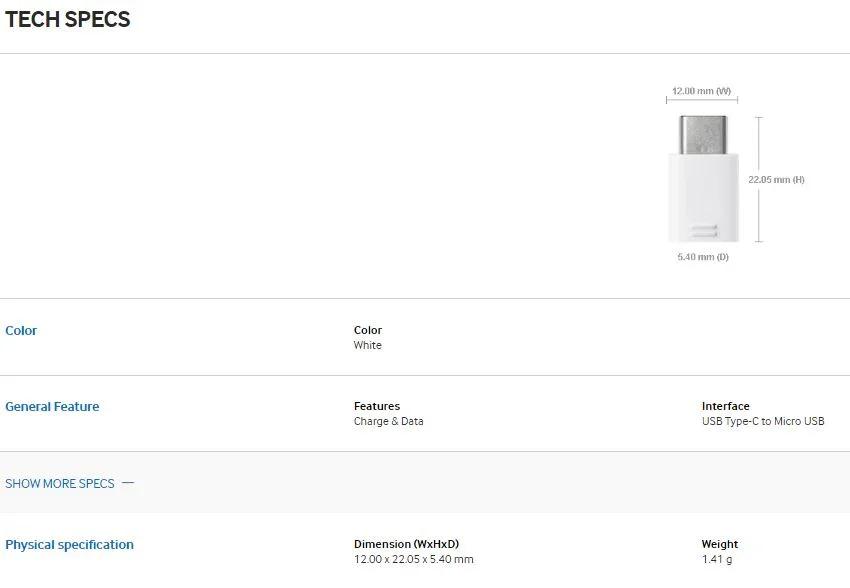Image resolution: width=850 pixels, height=588 pixels.
Task: Click the 22.05 mm (H) height label
Action: [776, 180]
